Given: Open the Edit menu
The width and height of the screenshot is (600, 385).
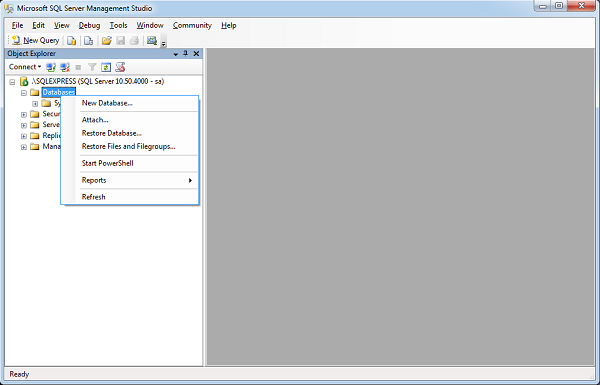Looking at the screenshot, I should (x=38, y=26).
